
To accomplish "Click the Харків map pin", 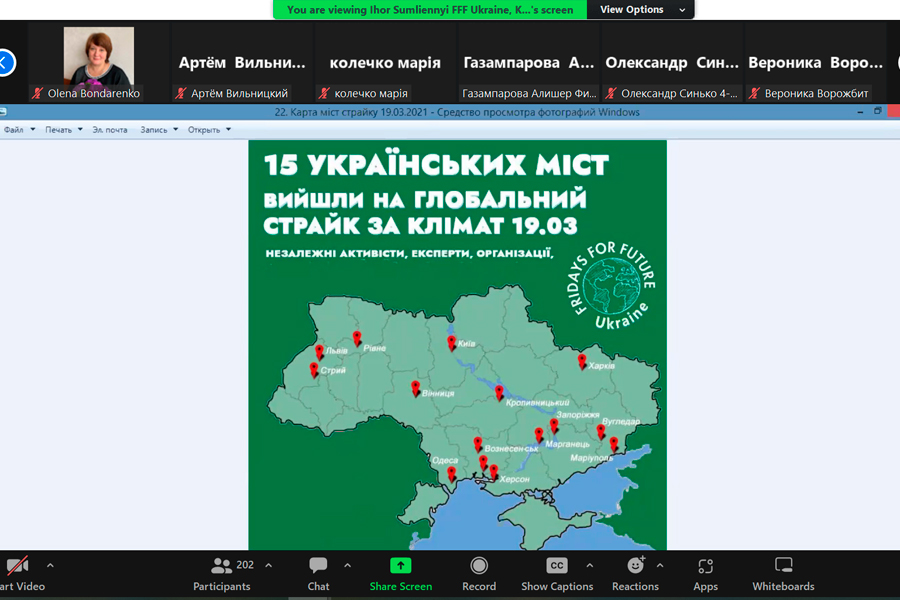I will coord(582,362).
